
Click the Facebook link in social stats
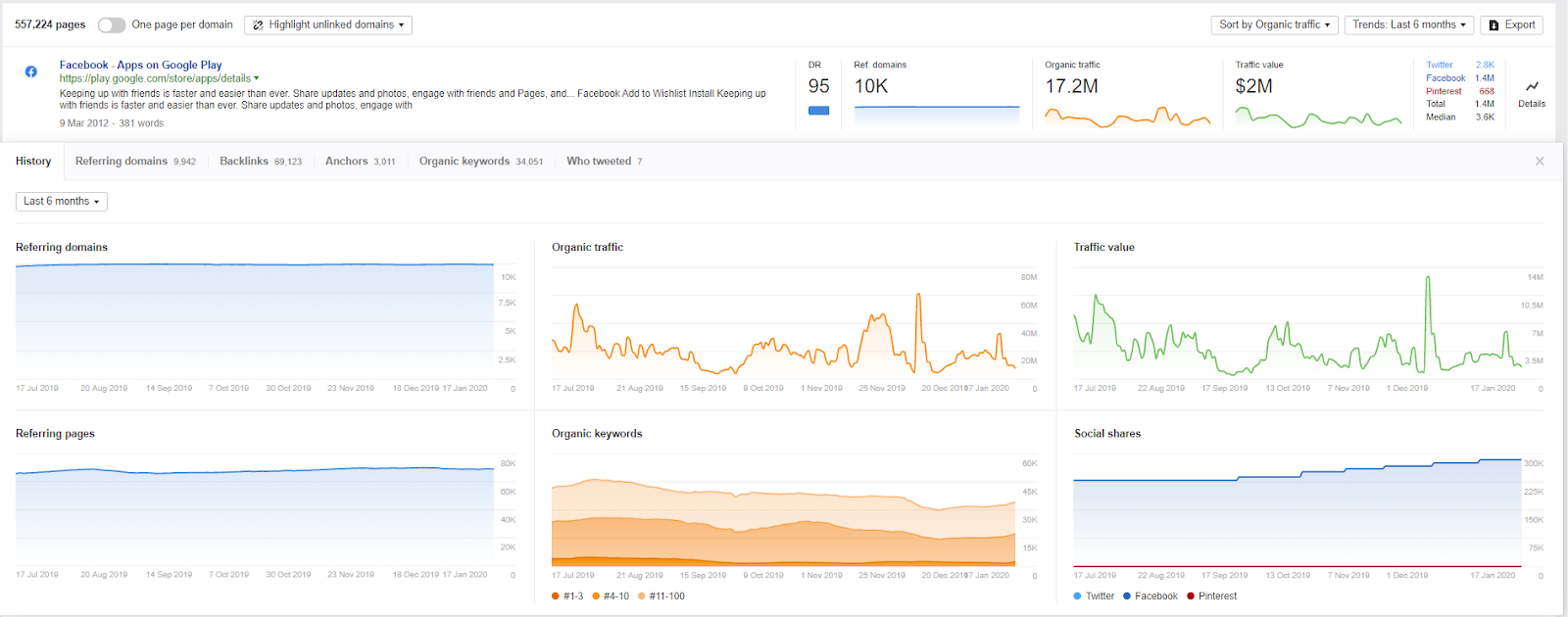[1445, 77]
